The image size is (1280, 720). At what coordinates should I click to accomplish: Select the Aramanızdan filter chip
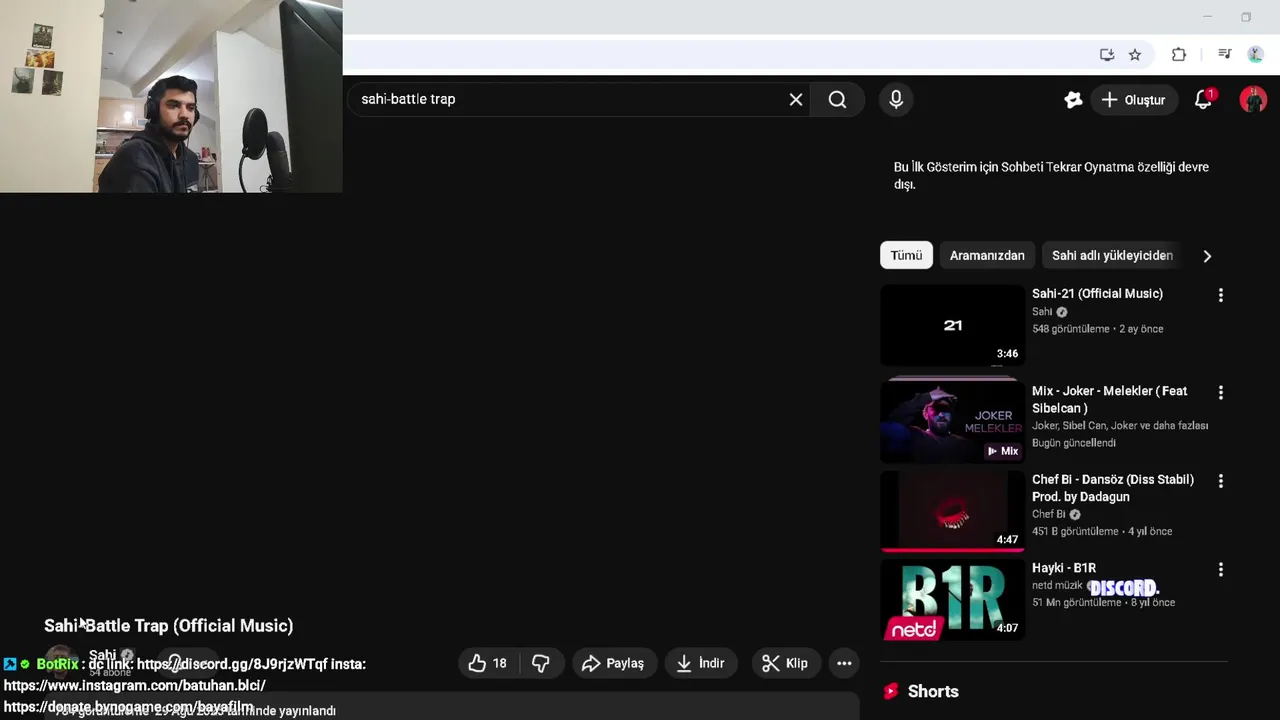tap(987, 255)
